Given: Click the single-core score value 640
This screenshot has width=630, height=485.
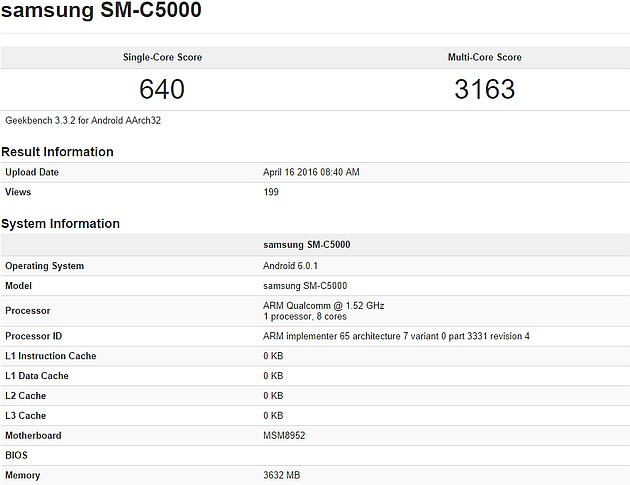Looking at the screenshot, I should (162, 89).
